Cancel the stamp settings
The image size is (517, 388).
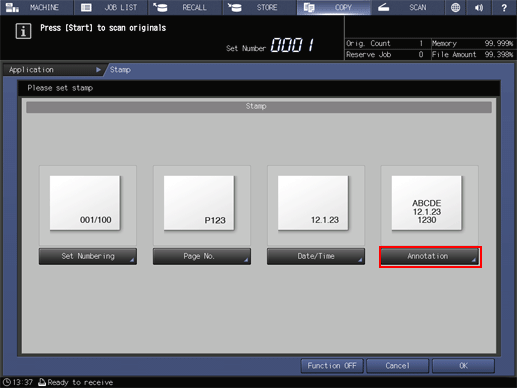[397, 366]
